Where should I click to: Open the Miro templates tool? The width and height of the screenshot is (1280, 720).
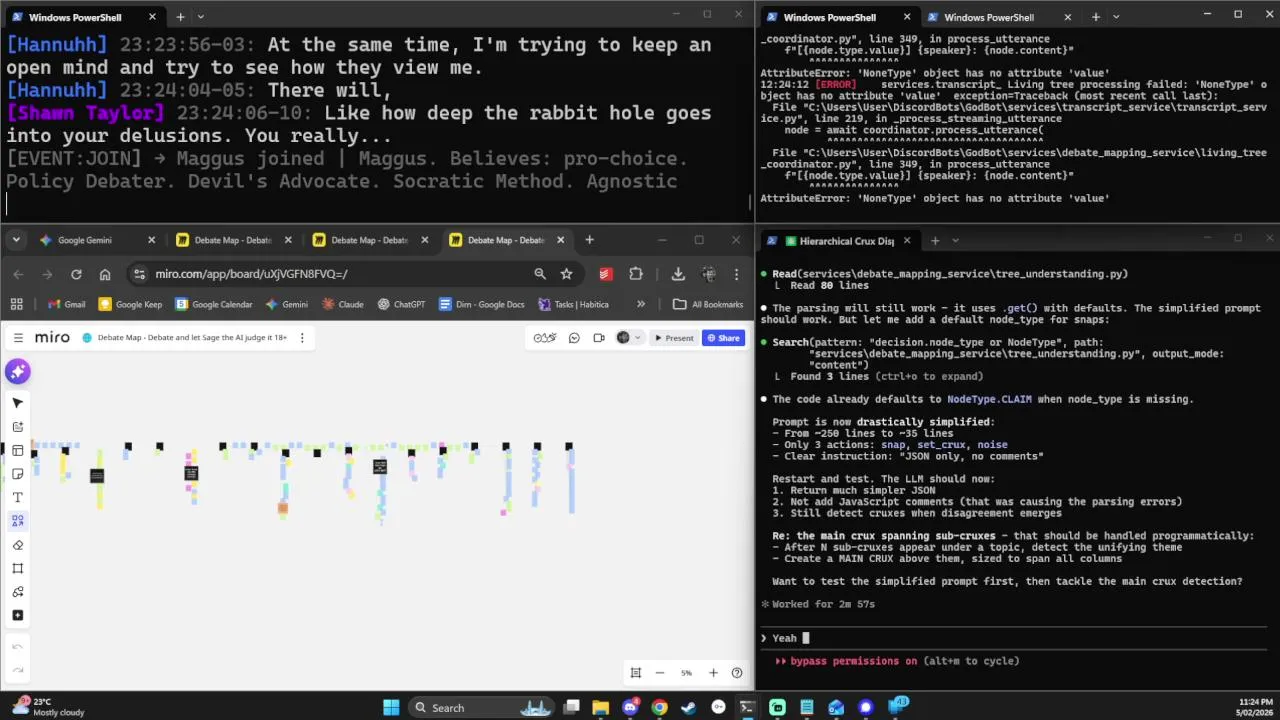pos(18,450)
